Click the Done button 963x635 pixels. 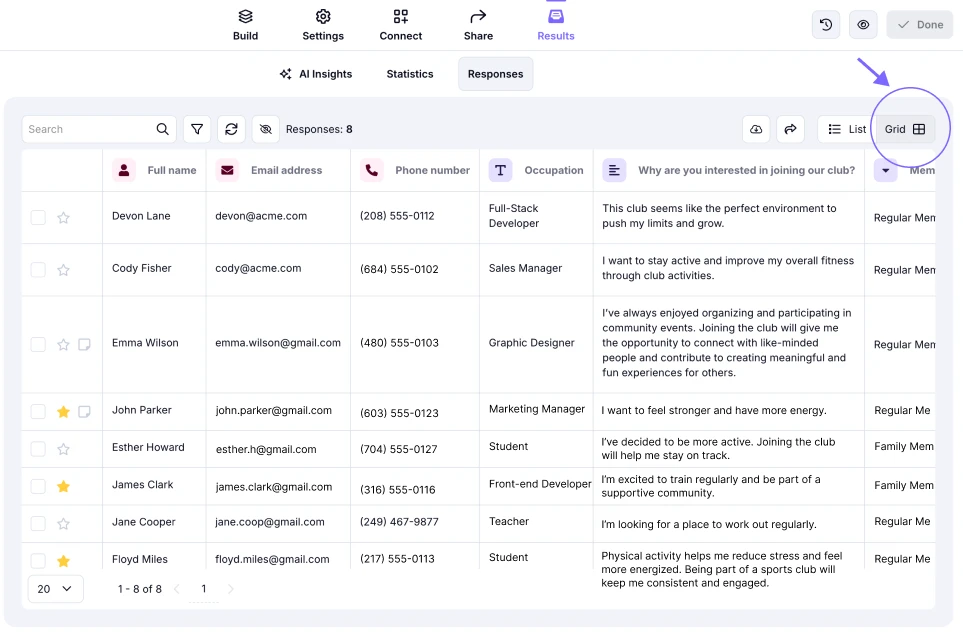[x=919, y=25]
